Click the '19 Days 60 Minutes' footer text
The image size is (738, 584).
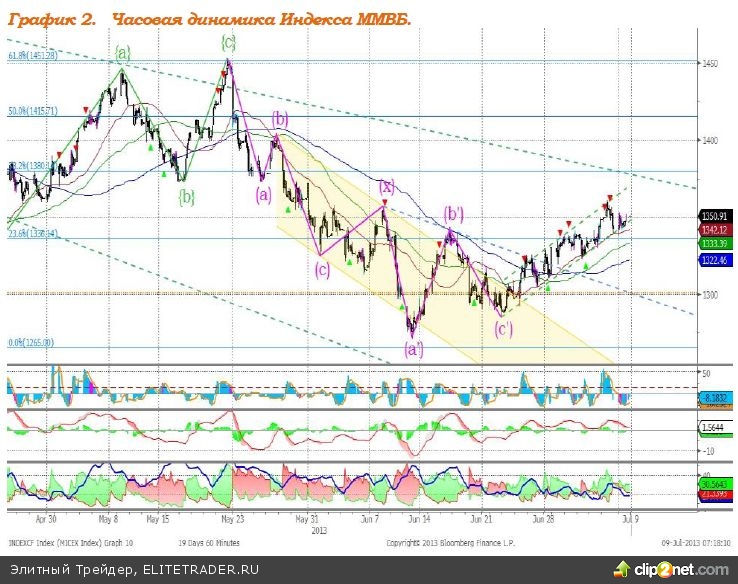tap(209, 543)
